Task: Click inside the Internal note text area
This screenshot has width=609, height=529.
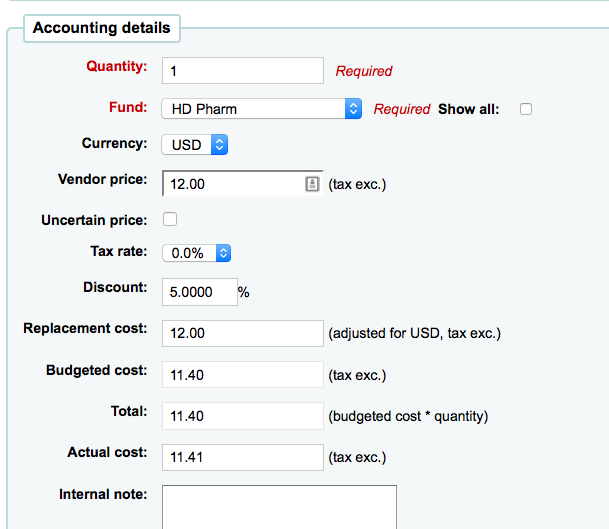Action: pyautogui.click(x=279, y=506)
